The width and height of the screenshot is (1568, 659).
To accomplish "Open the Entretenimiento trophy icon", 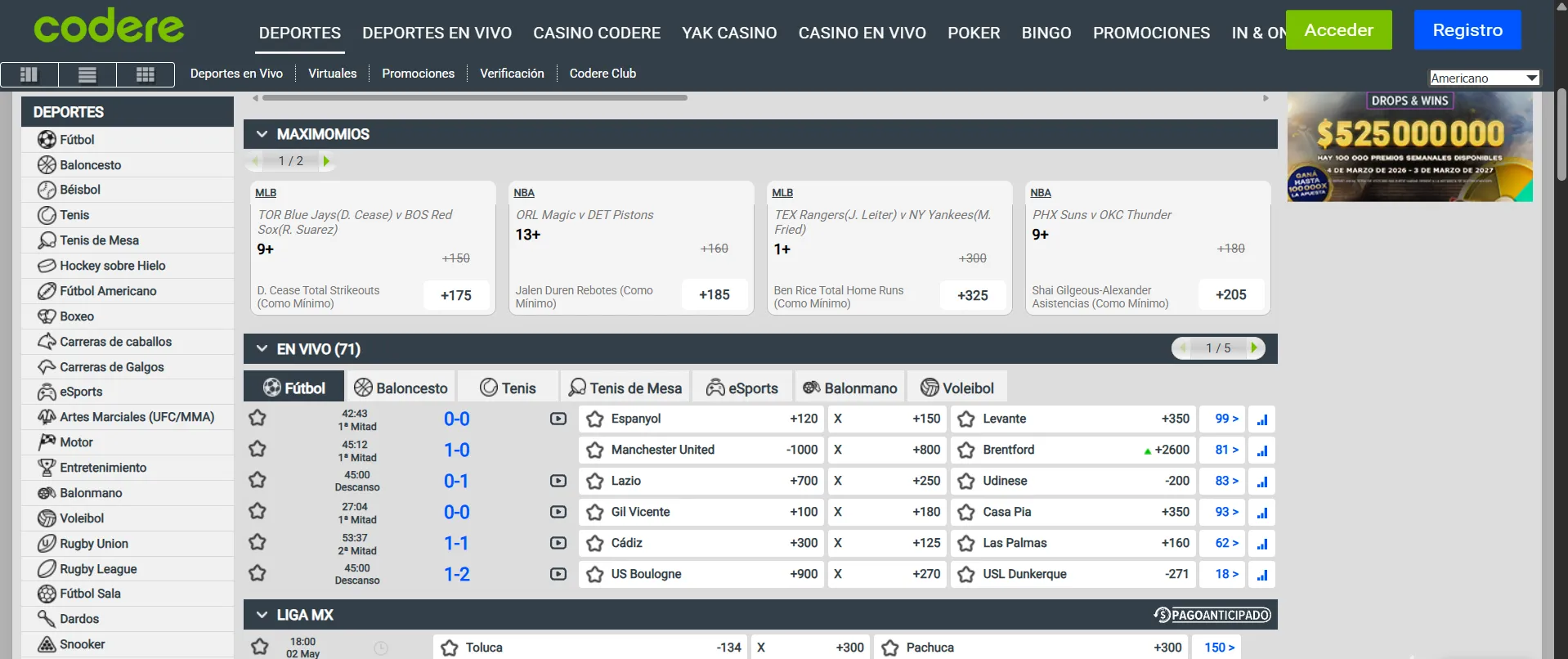I will (47, 468).
